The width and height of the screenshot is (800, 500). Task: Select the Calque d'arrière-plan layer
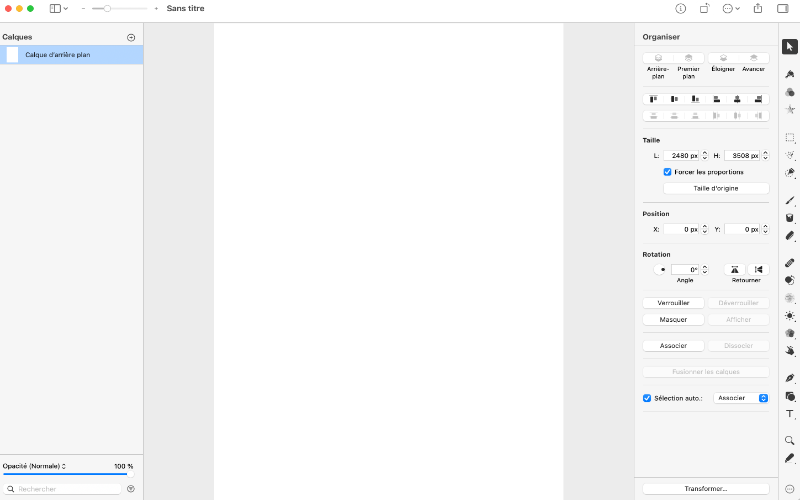71,55
